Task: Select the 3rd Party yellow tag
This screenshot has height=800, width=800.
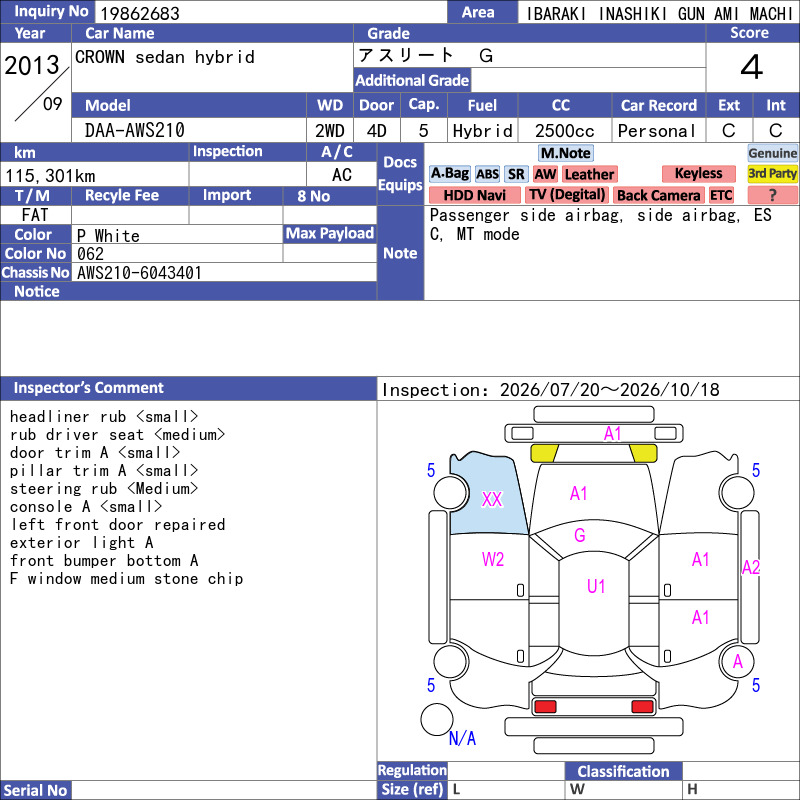Action: (772, 173)
